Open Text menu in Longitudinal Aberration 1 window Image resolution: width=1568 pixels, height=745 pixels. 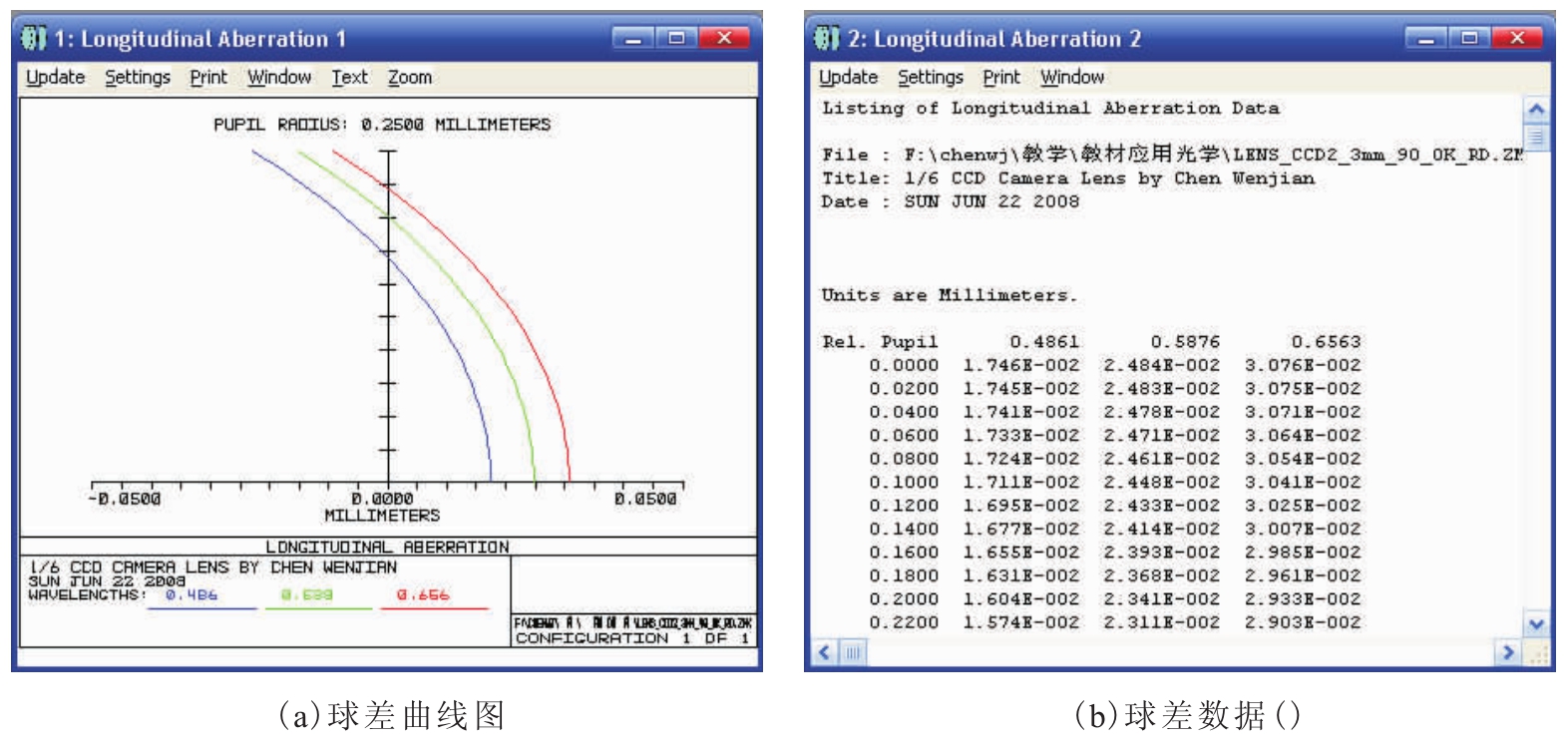click(350, 77)
